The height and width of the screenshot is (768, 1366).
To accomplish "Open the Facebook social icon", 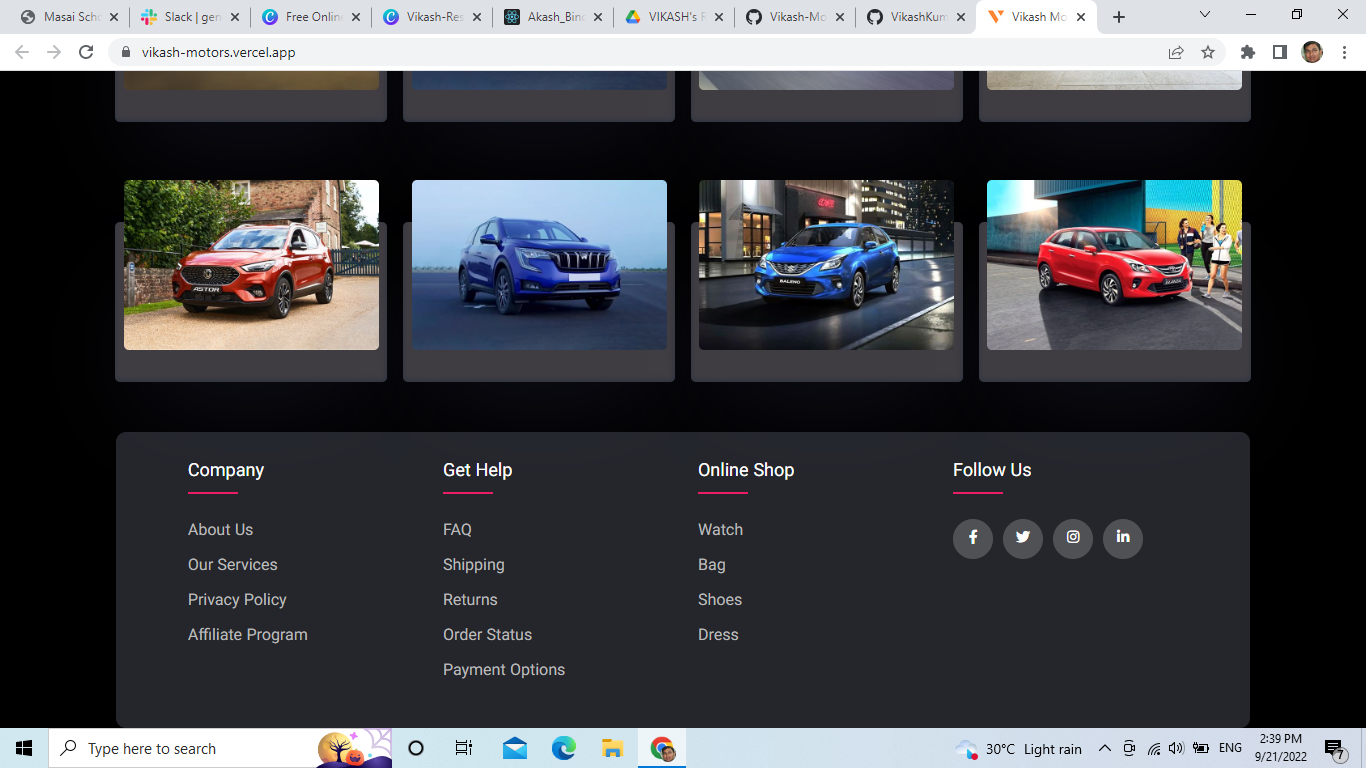I will pyautogui.click(x=972, y=538).
